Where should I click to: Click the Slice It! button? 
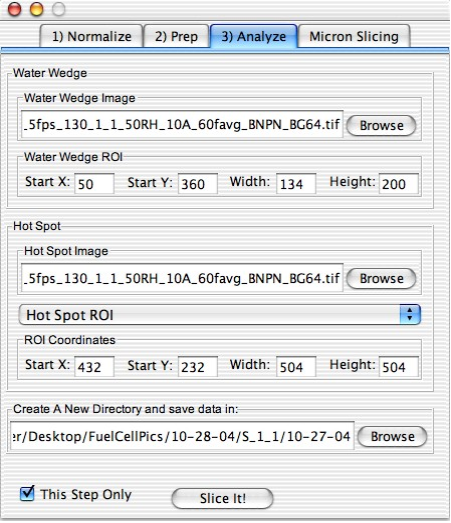coord(222,499)
